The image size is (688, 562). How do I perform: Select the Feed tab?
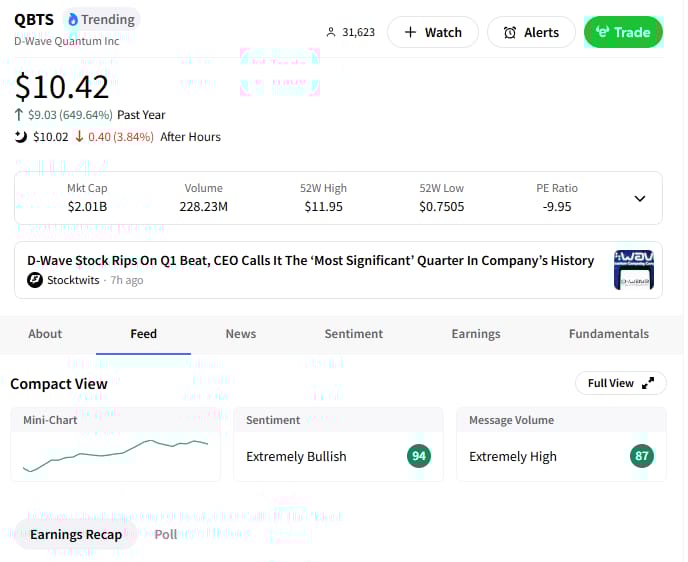[143, 334]
